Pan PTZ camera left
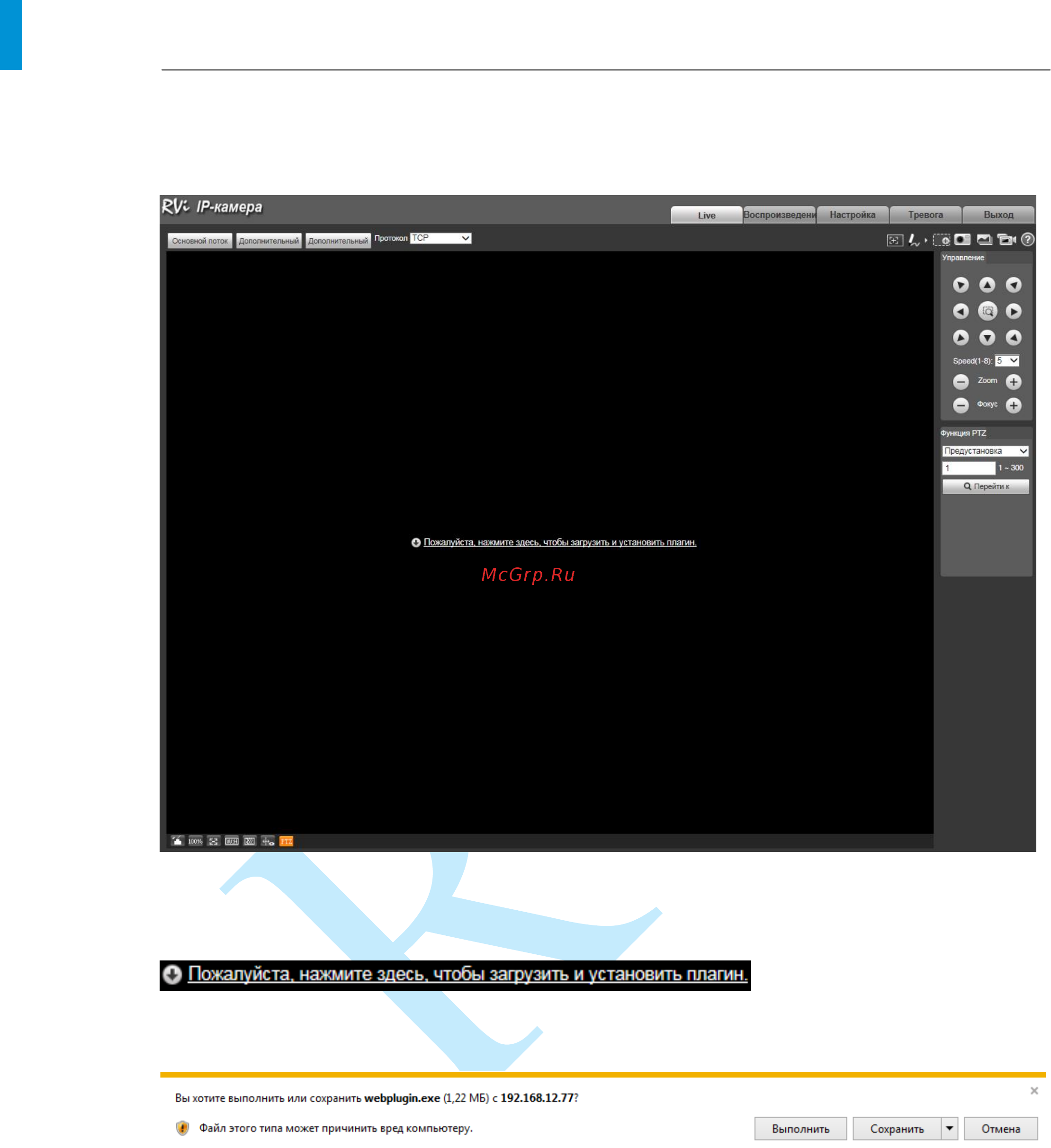Screen dimensions: 1051x1148 [x=961, y=312]
